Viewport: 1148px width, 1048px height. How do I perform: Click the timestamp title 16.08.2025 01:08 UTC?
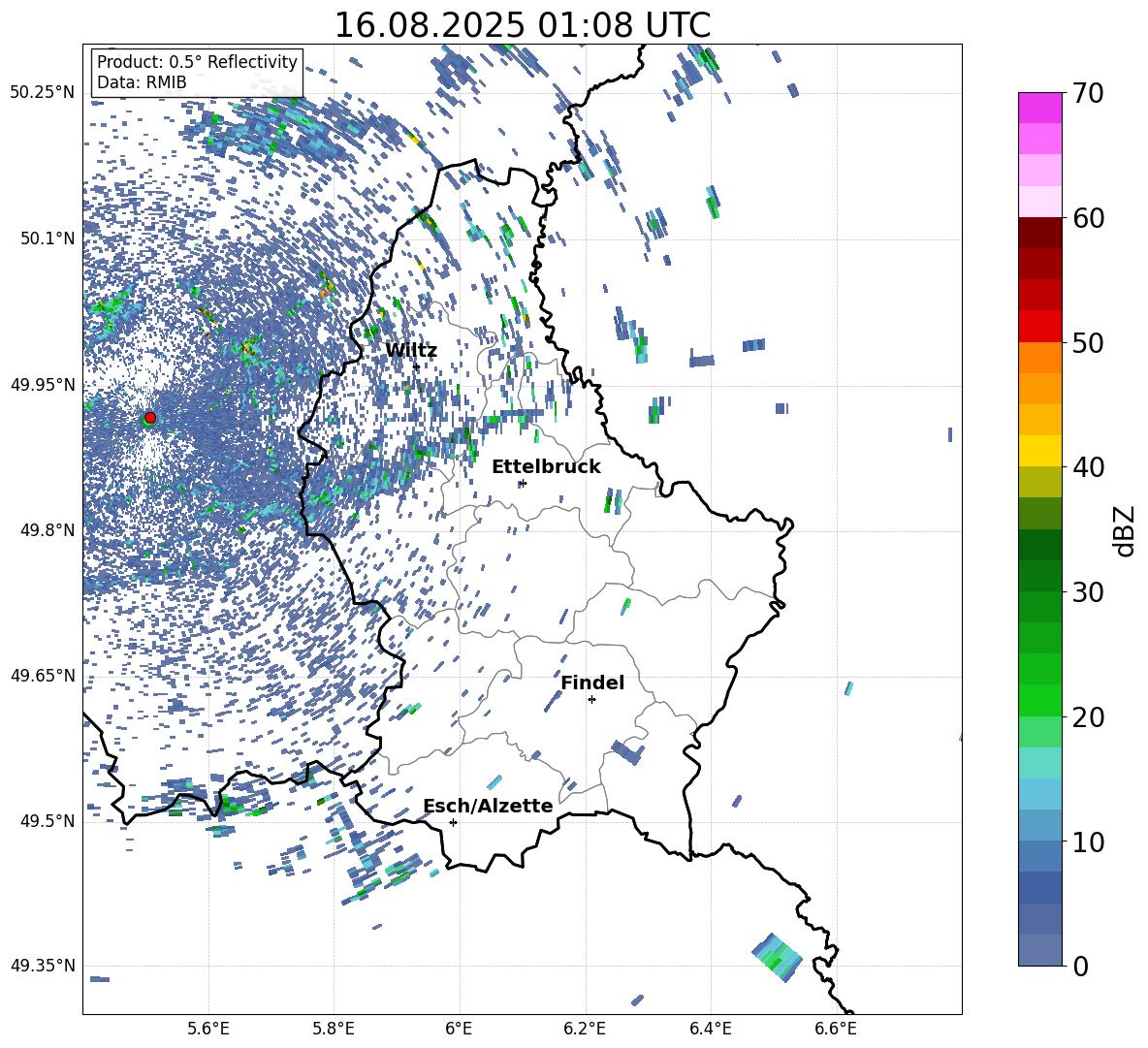click(522, 25)
